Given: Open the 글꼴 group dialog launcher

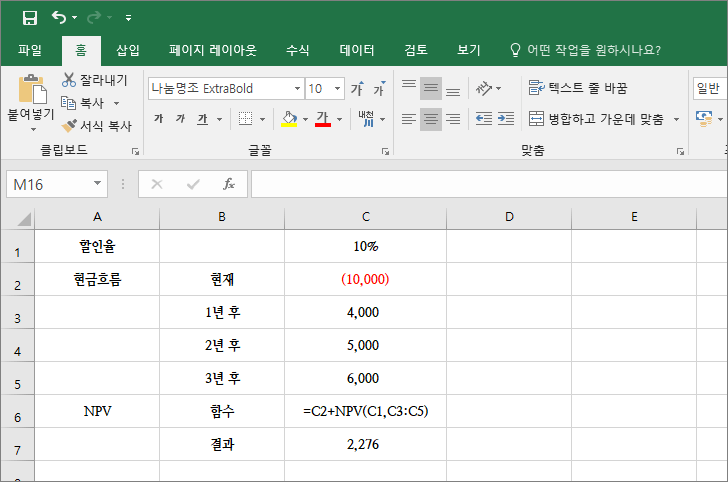Looking at the screenshot, I should (x=385, y=151).
